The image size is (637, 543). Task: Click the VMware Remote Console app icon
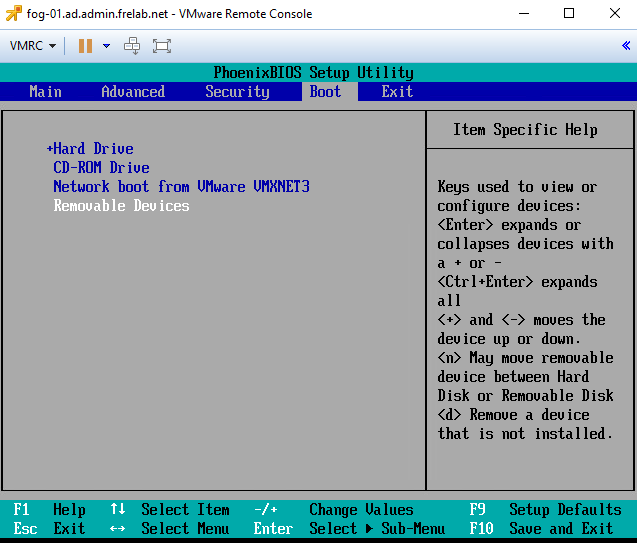[x=14, y=13]
